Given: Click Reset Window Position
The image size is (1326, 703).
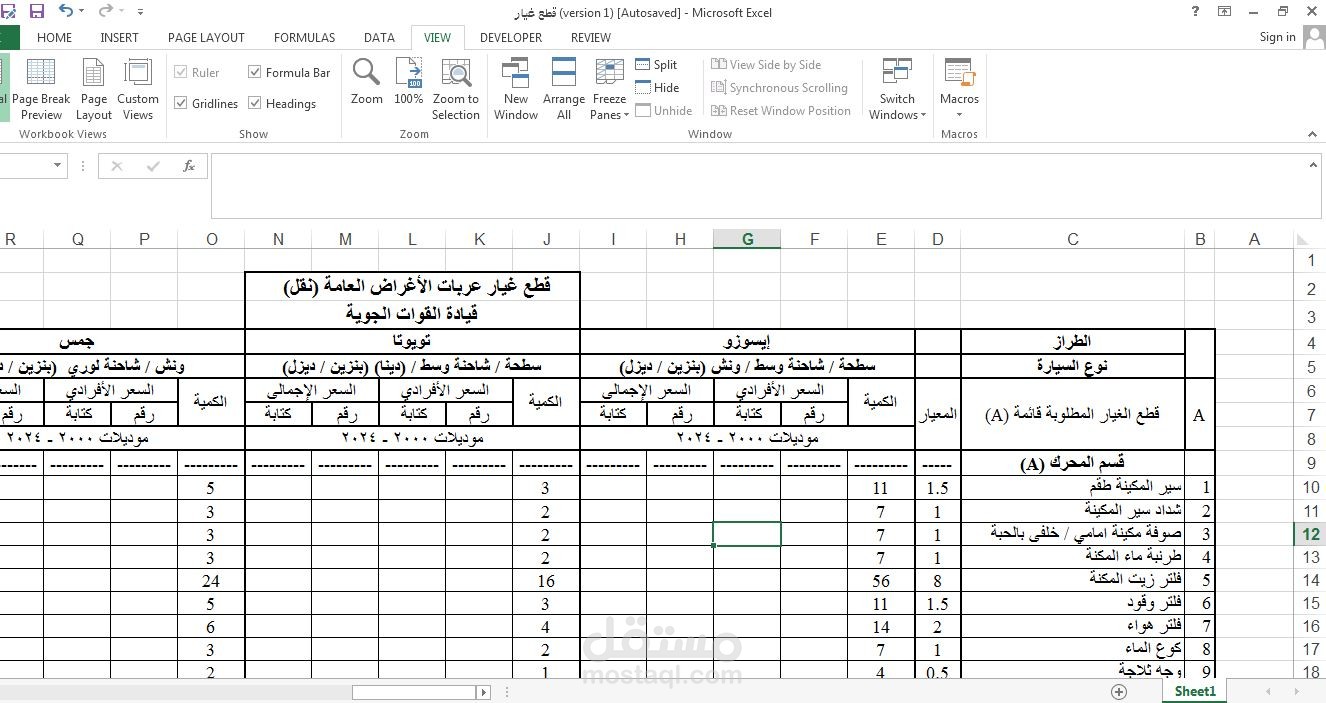Looking at the screenshot, I should pyautogui.click(x=781, y=110).
